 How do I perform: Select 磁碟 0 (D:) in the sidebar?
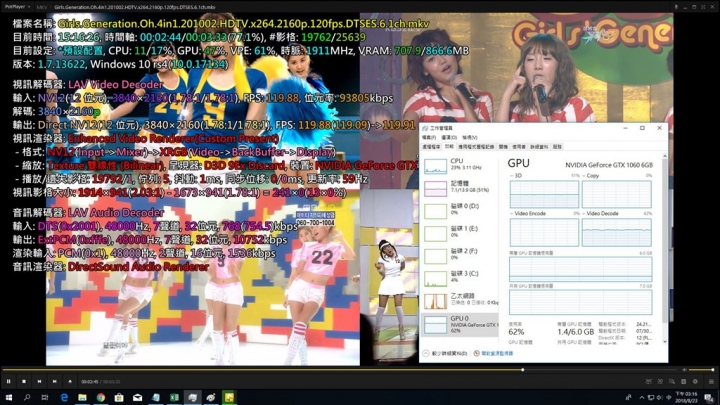pyautogui.click(x=459, y=210)
